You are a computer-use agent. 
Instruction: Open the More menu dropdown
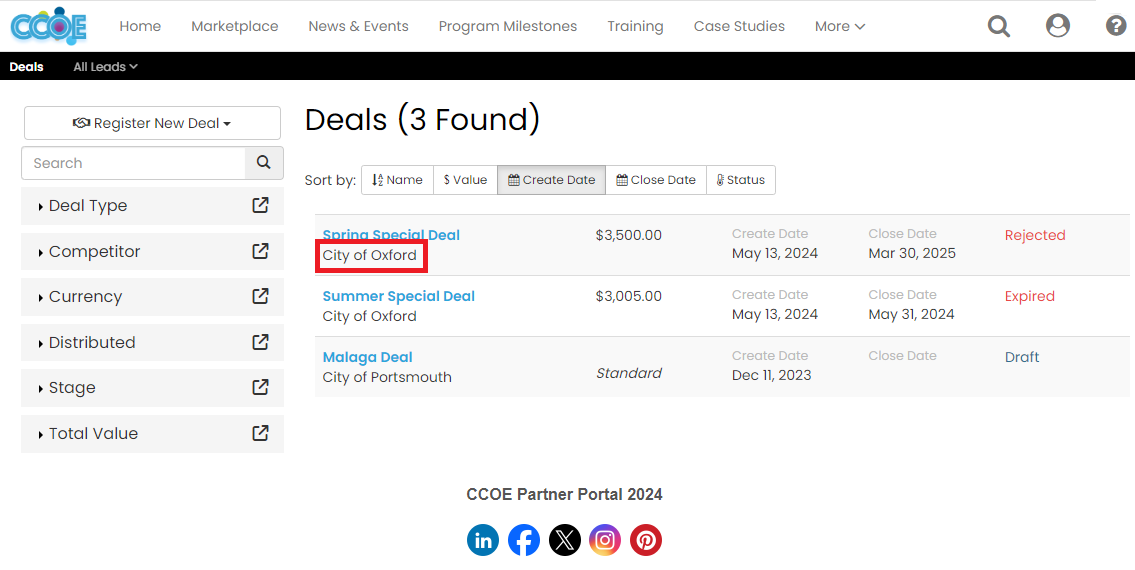point(840,26)
